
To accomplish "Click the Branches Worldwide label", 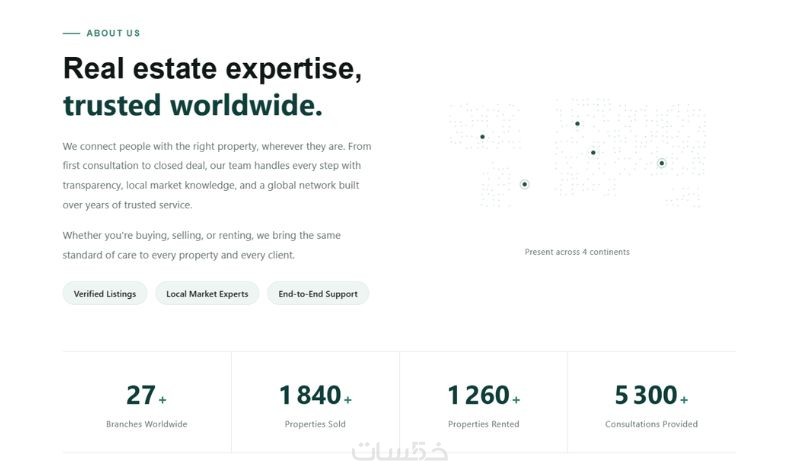I will tap(146, 424).
